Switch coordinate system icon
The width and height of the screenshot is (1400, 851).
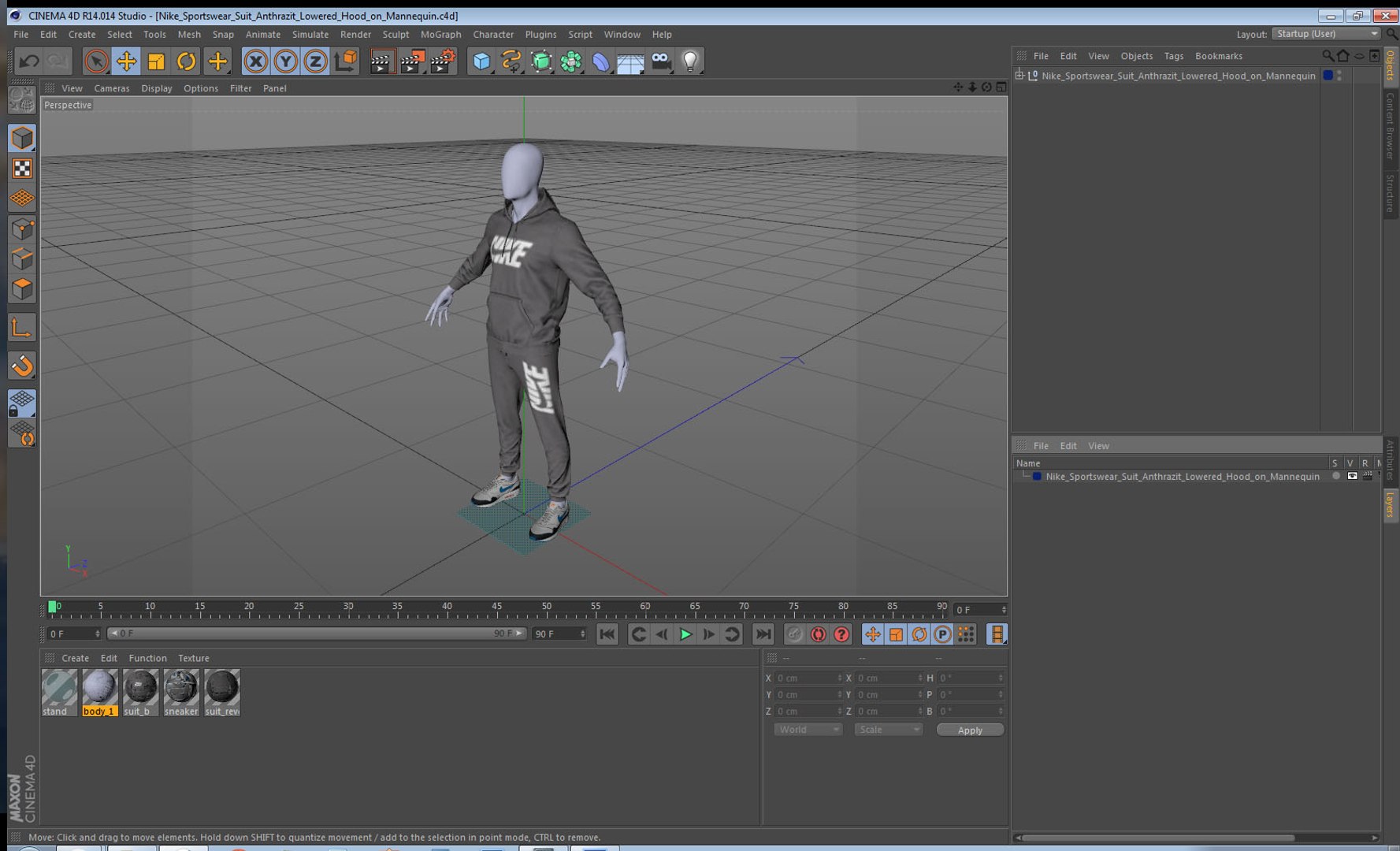point(345,61)
